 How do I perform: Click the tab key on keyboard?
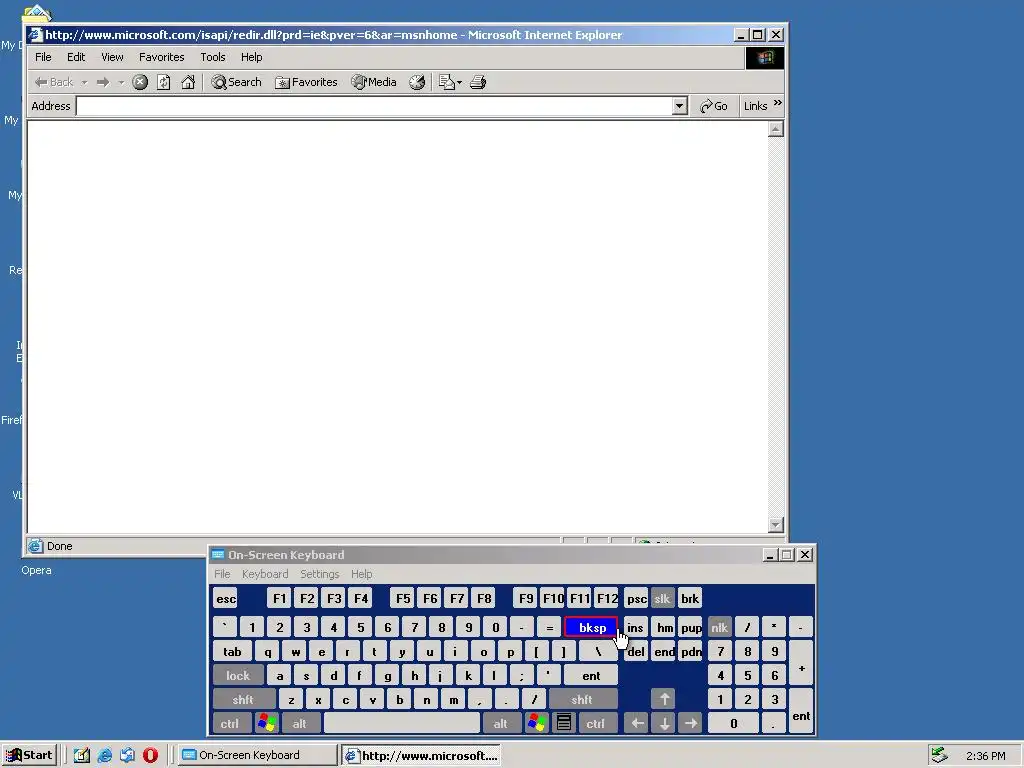[232, 652]
